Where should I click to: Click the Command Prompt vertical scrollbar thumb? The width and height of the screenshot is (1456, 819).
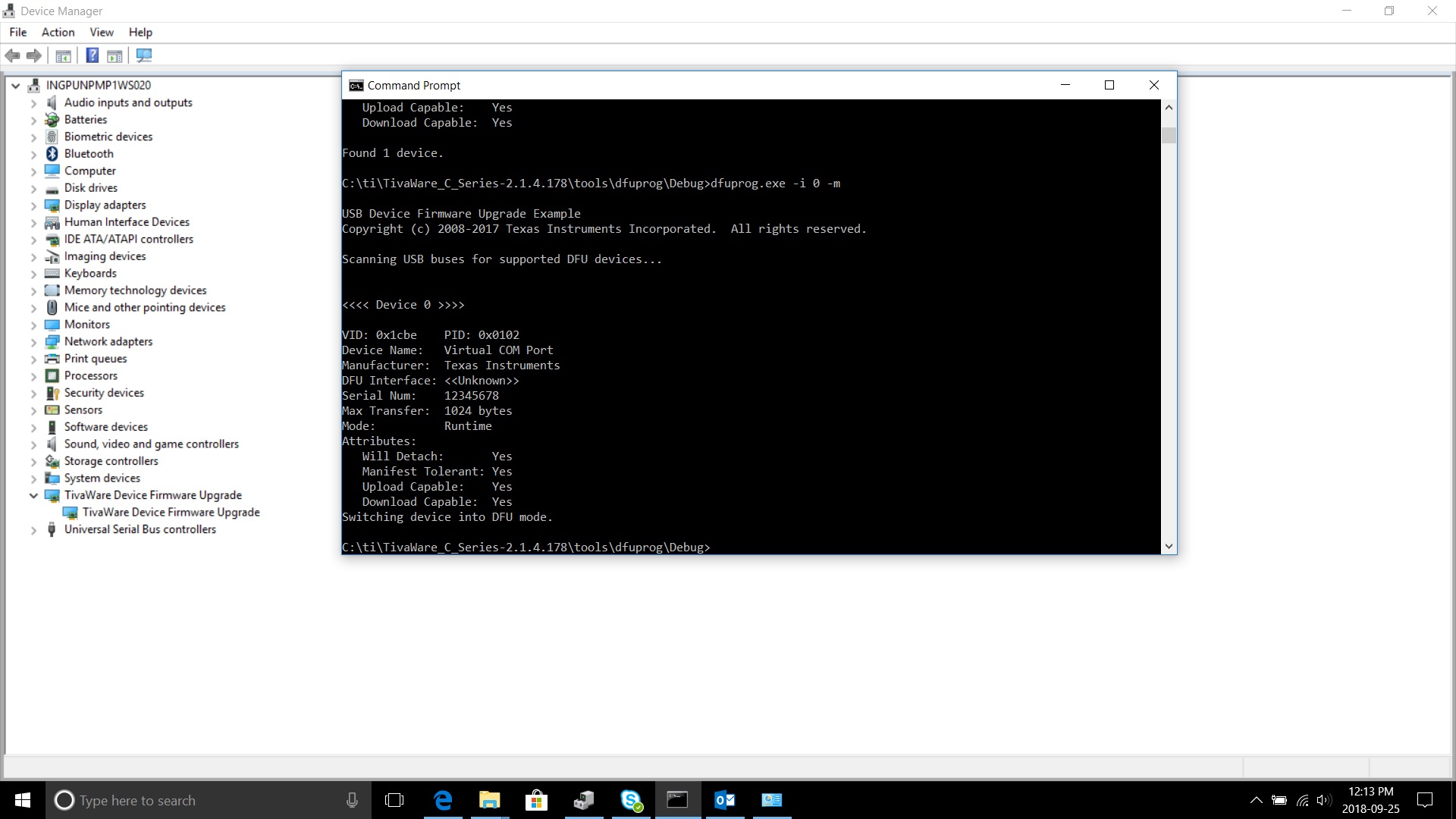pos(1169,135)
